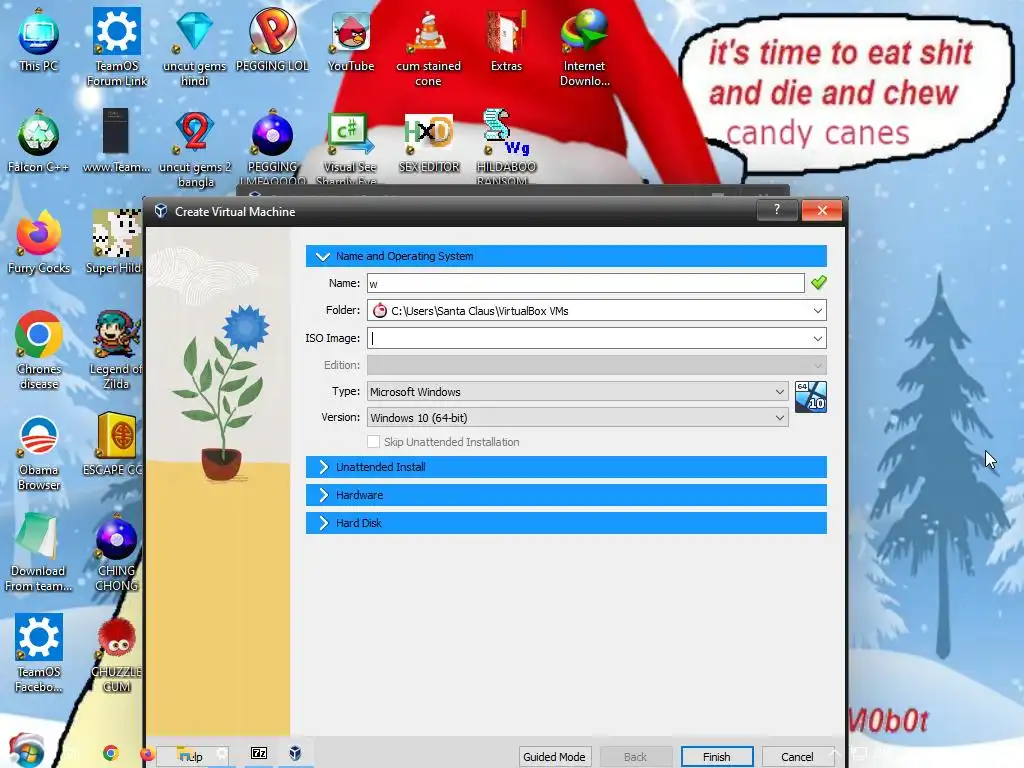Close the Create Virtual Machine dialog
The image size is (1024, 768).
pos(822,210)
